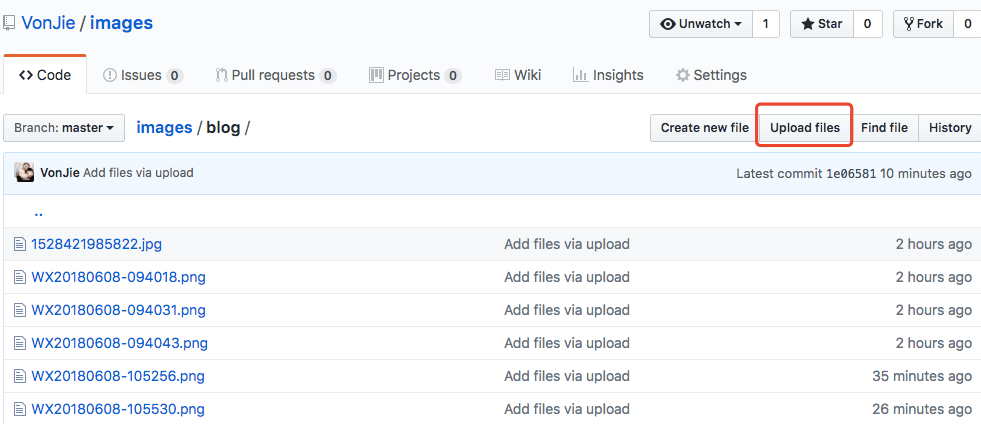Screen dimensions: 981x424
Task: Click 'blog' in the path breadcrumb
Action: [x=223, y=128]
